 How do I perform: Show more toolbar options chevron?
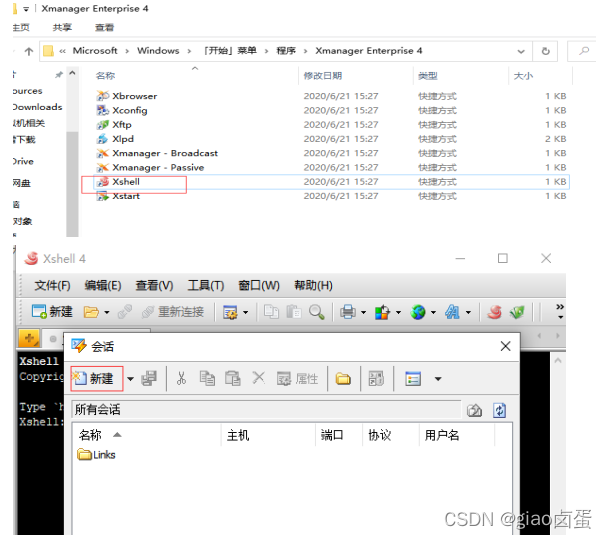point(560,311)
